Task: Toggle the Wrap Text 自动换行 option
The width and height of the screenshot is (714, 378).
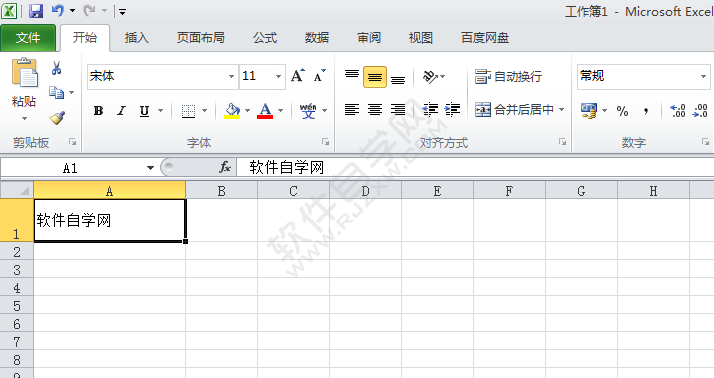Action: click(x=508, y=77)
